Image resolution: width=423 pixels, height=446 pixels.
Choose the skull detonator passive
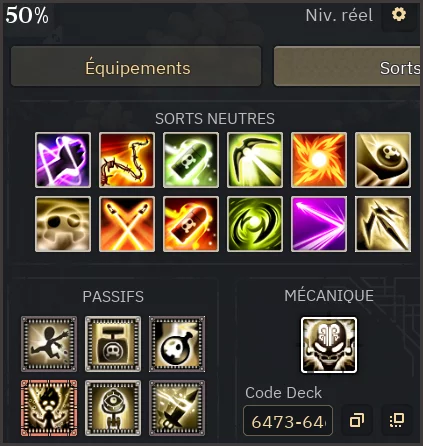coord(113,344)
